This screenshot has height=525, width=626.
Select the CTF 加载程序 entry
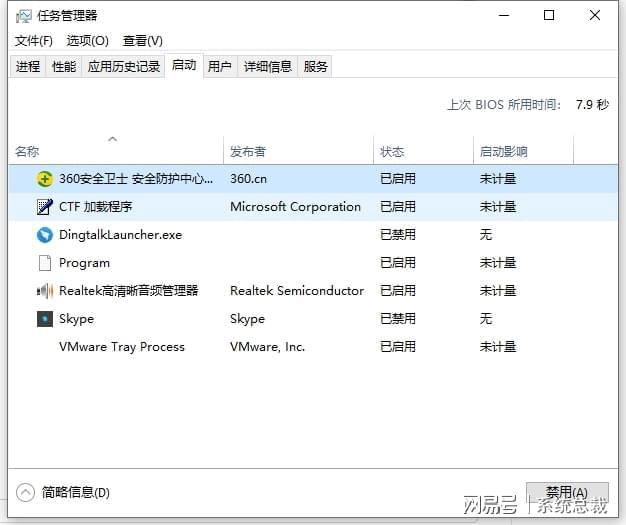95,207
